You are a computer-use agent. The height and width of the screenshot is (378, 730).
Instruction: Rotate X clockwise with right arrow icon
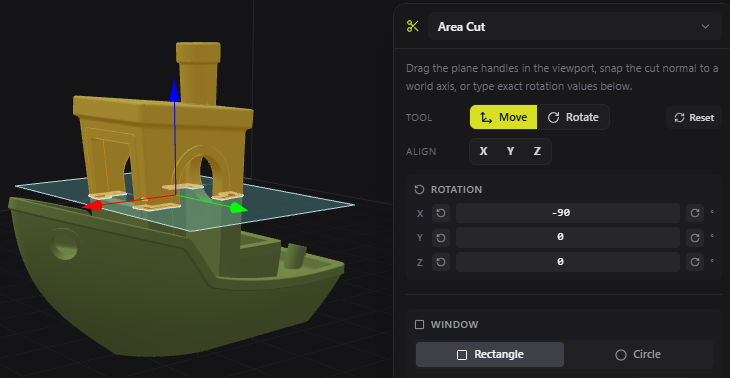tap(695, 213)
